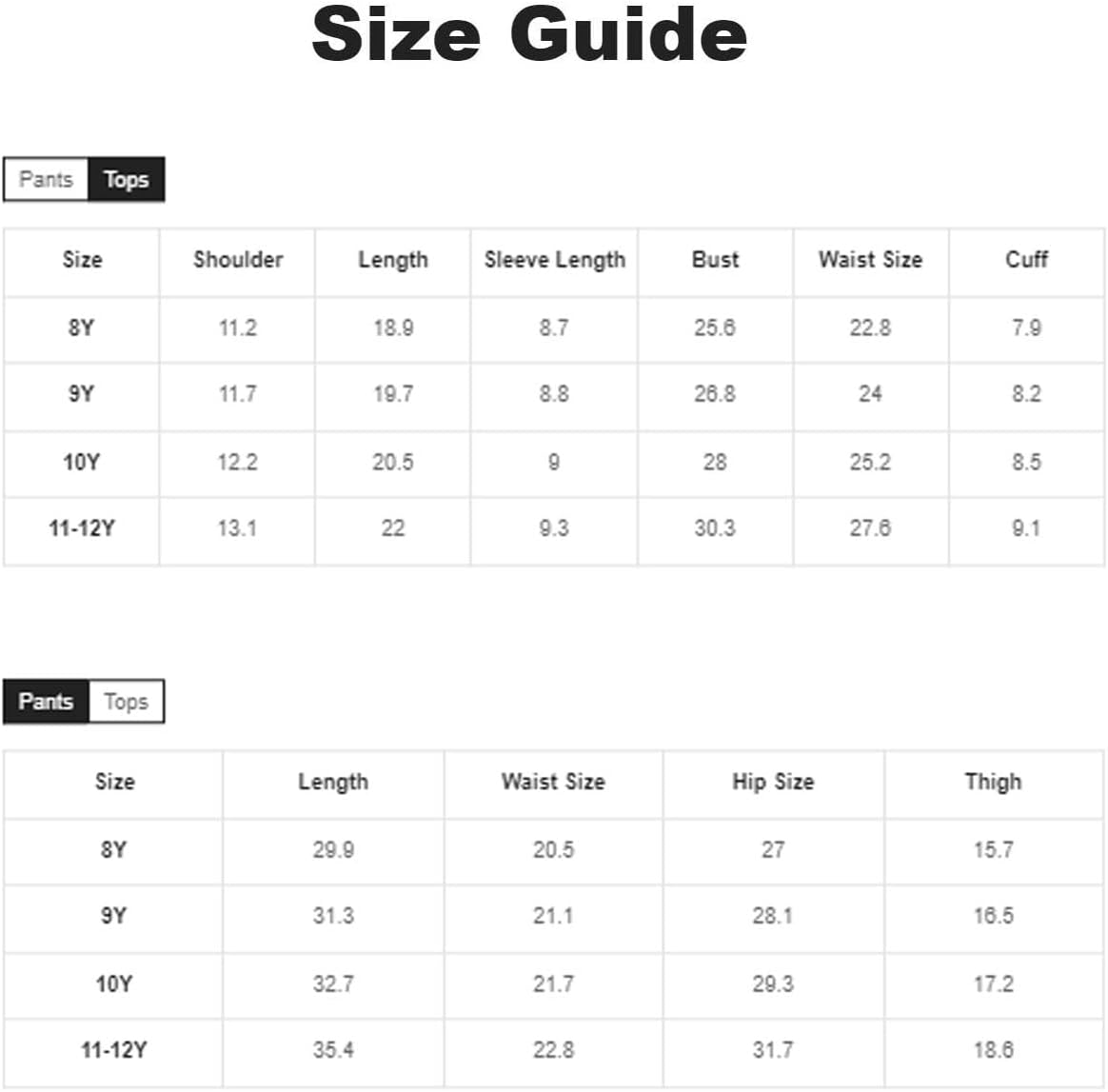Image resolution: width=1108 pixels, height=1092 pixels.
Task: Select the Hip Size column header
Action: (773, 782)
